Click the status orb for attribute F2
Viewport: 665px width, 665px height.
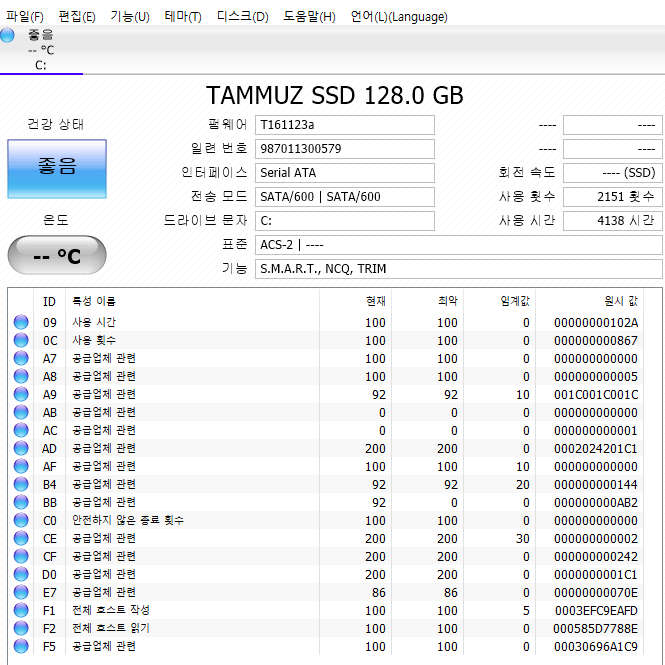coord(21,628)
